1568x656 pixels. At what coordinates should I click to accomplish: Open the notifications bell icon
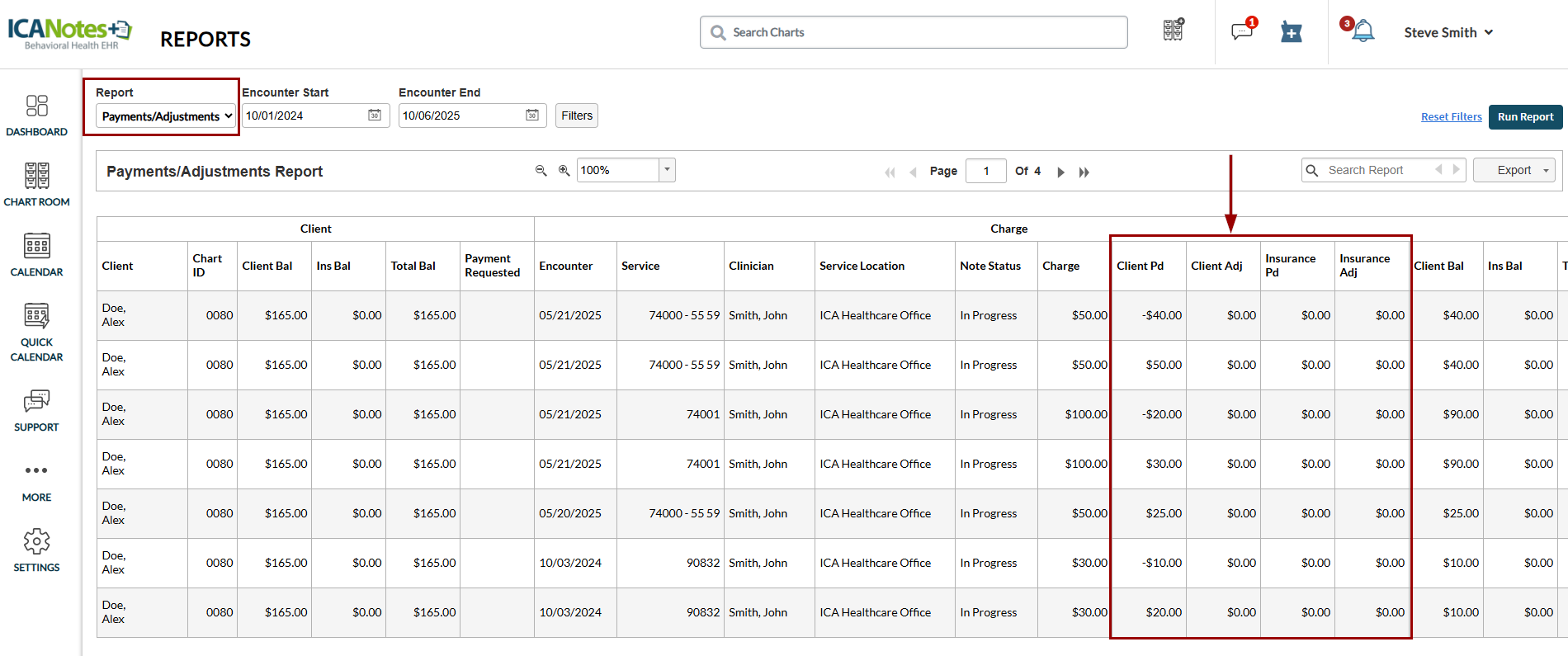1363,32
